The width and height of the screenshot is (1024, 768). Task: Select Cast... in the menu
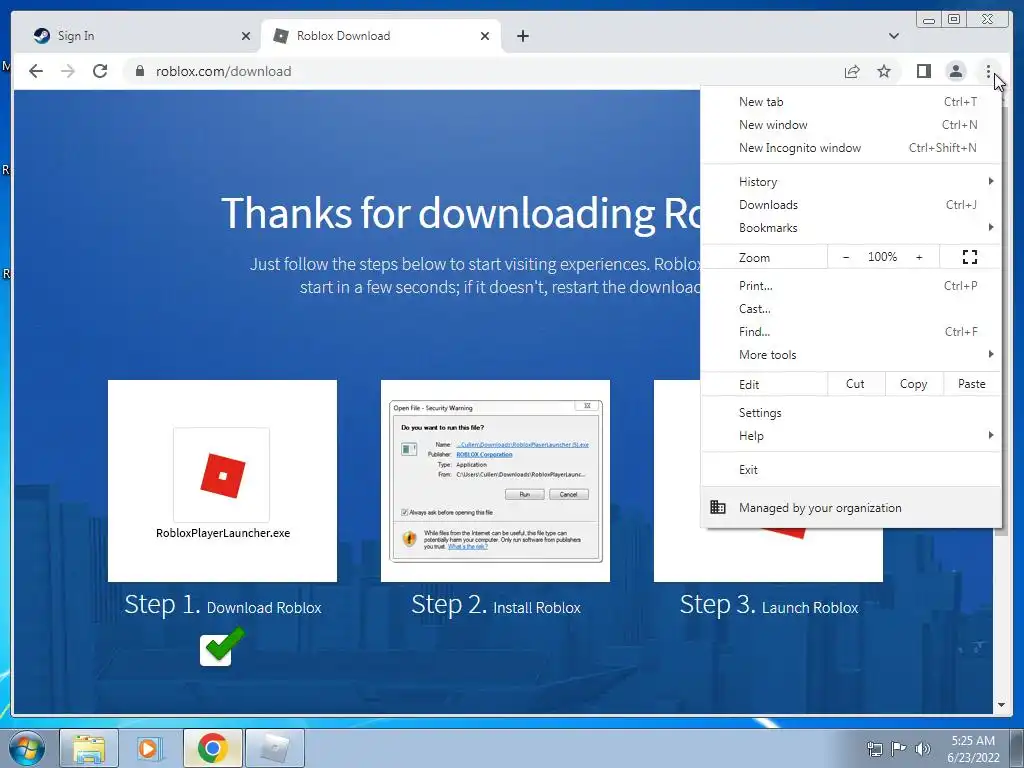(x=851, y=308)
